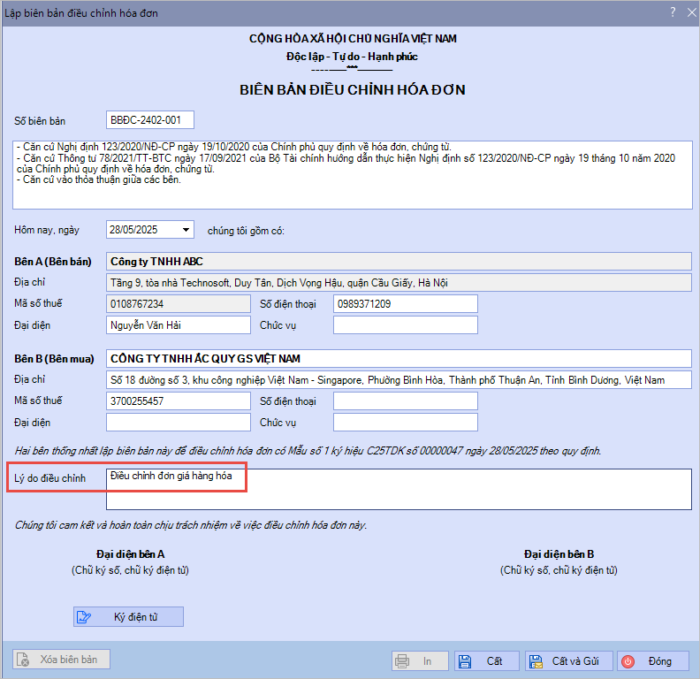This screenshot has width=700, height=679.
Task: Click the Ký điện tử signature button
Action: 128,616
